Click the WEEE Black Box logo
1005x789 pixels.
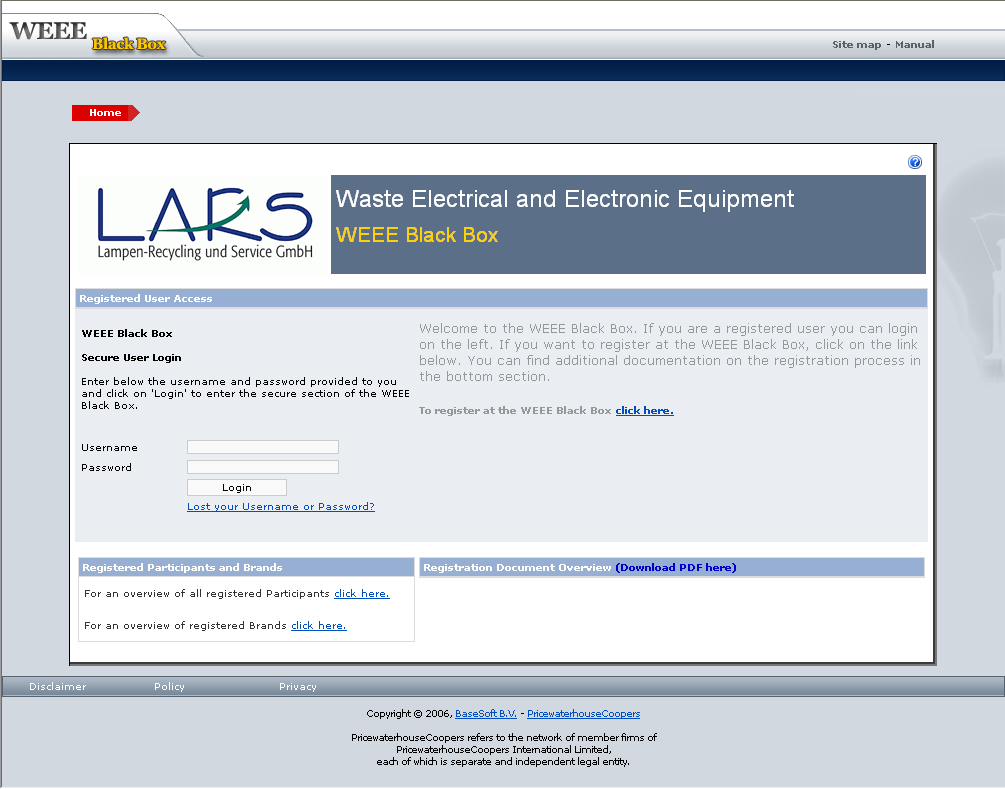point(88,36)
